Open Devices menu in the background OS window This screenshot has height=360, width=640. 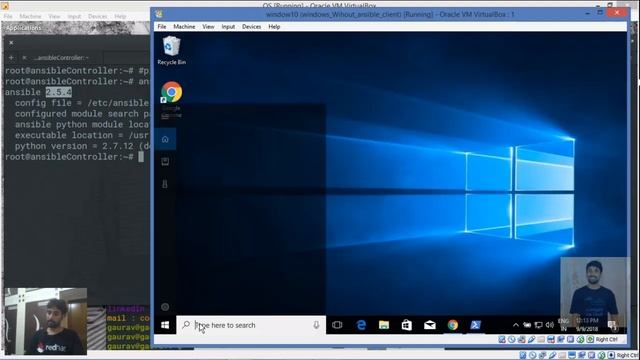98,16
